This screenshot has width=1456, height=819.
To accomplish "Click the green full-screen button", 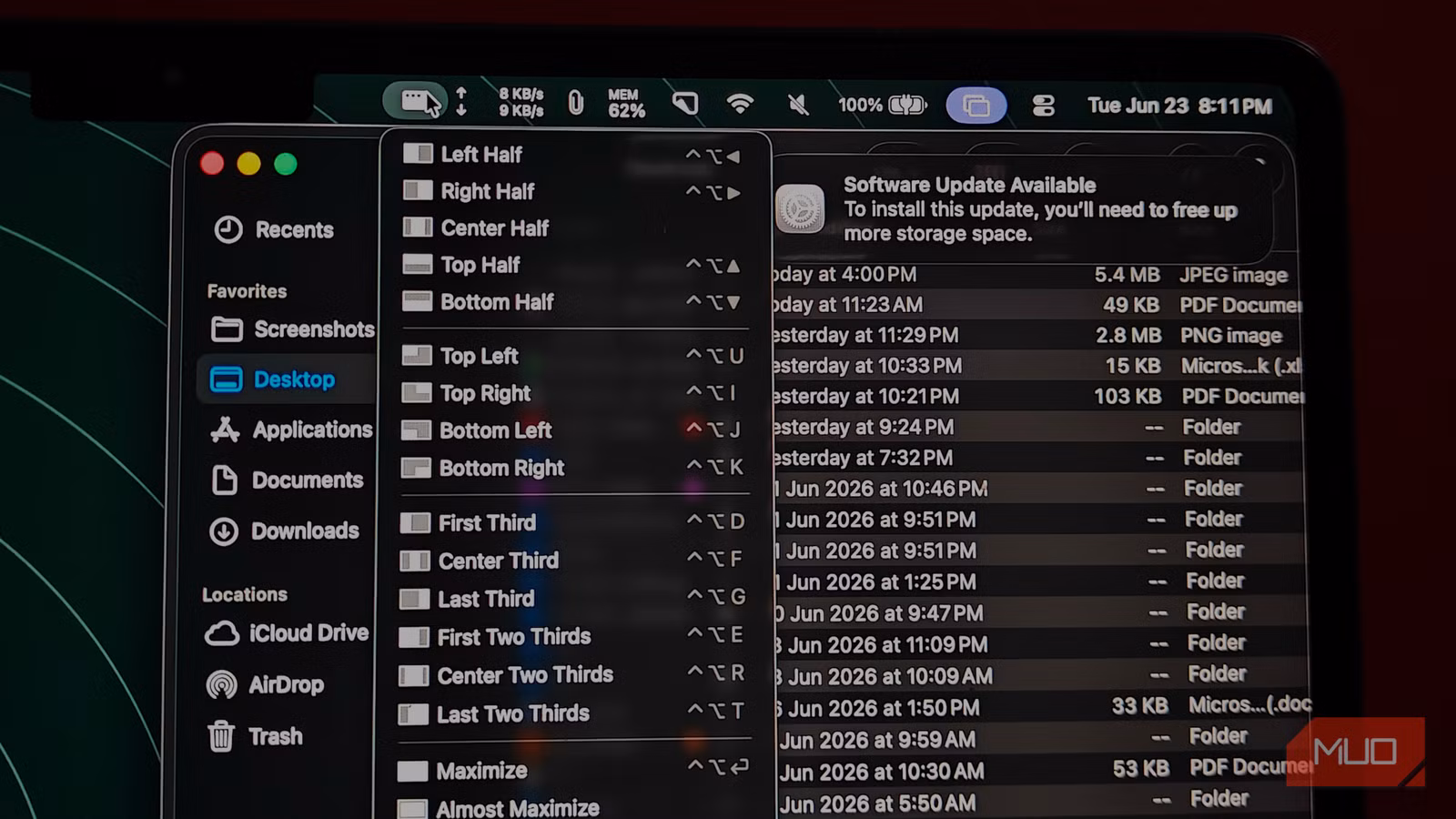I will click(286, 164).
